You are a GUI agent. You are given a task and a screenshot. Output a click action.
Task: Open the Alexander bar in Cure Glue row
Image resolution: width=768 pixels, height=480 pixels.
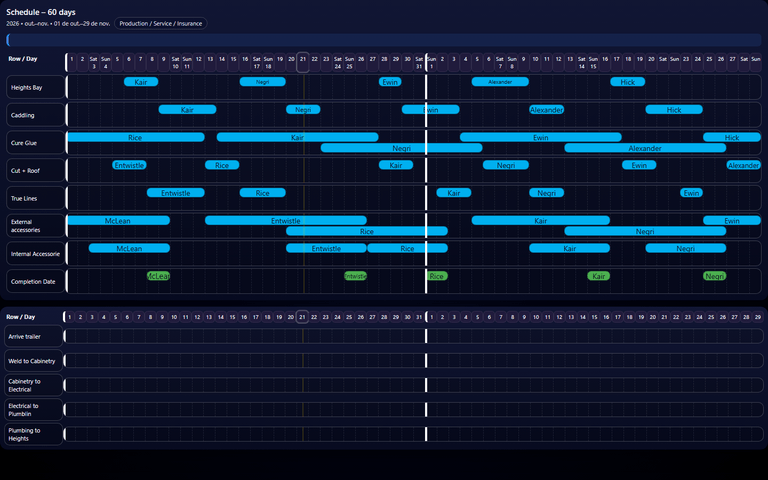pyautogui.click(x=645, y=148)
